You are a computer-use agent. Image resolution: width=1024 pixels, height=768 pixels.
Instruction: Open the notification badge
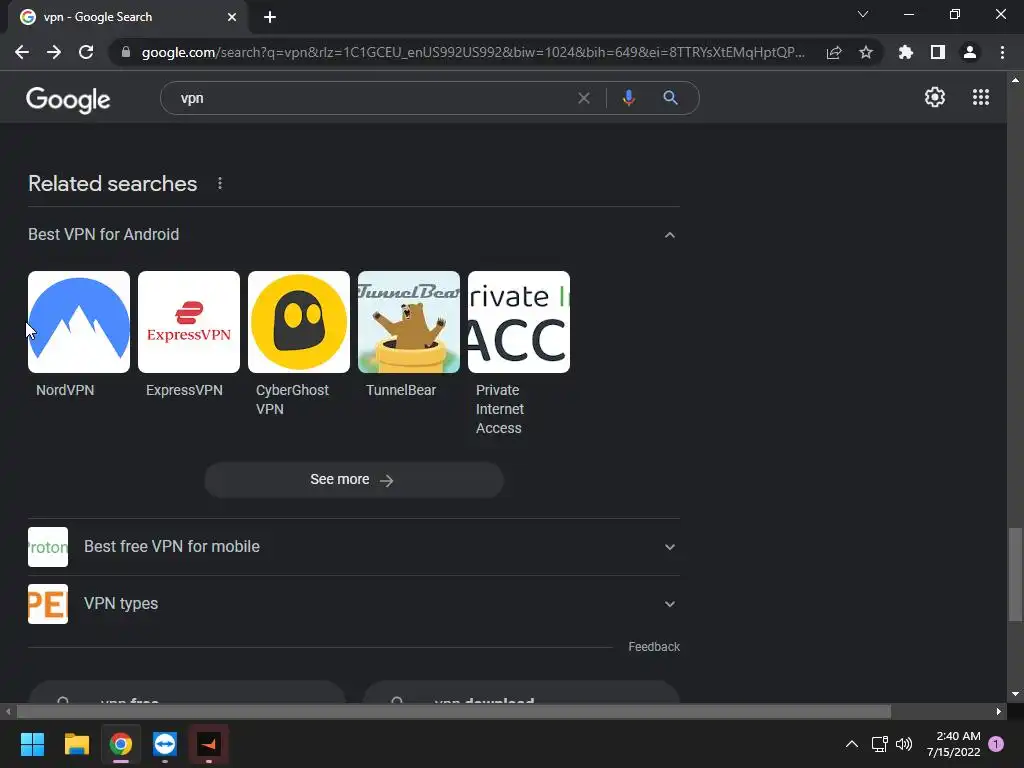point(996,744)
